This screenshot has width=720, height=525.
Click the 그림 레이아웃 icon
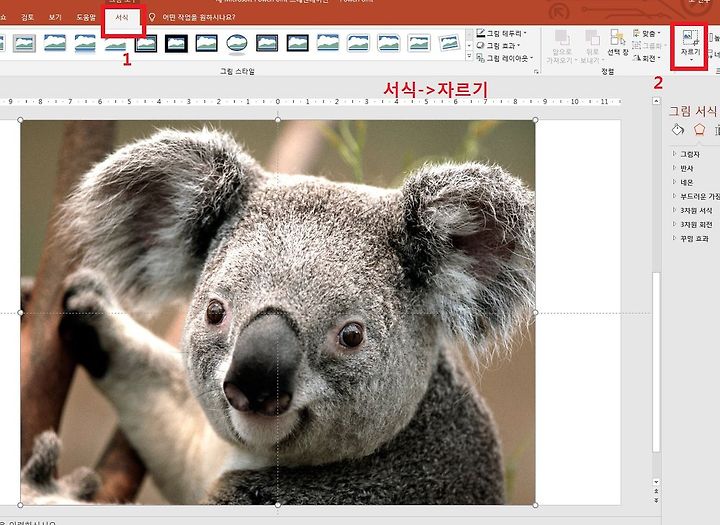(480, 58)
